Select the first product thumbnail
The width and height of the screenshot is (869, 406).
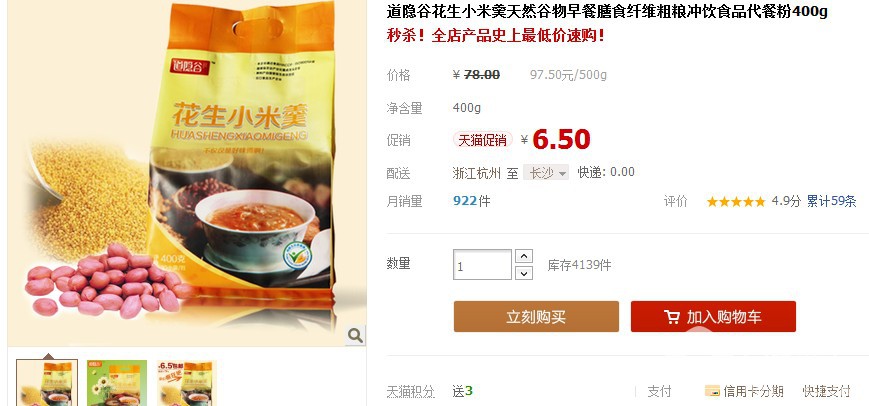47,383
